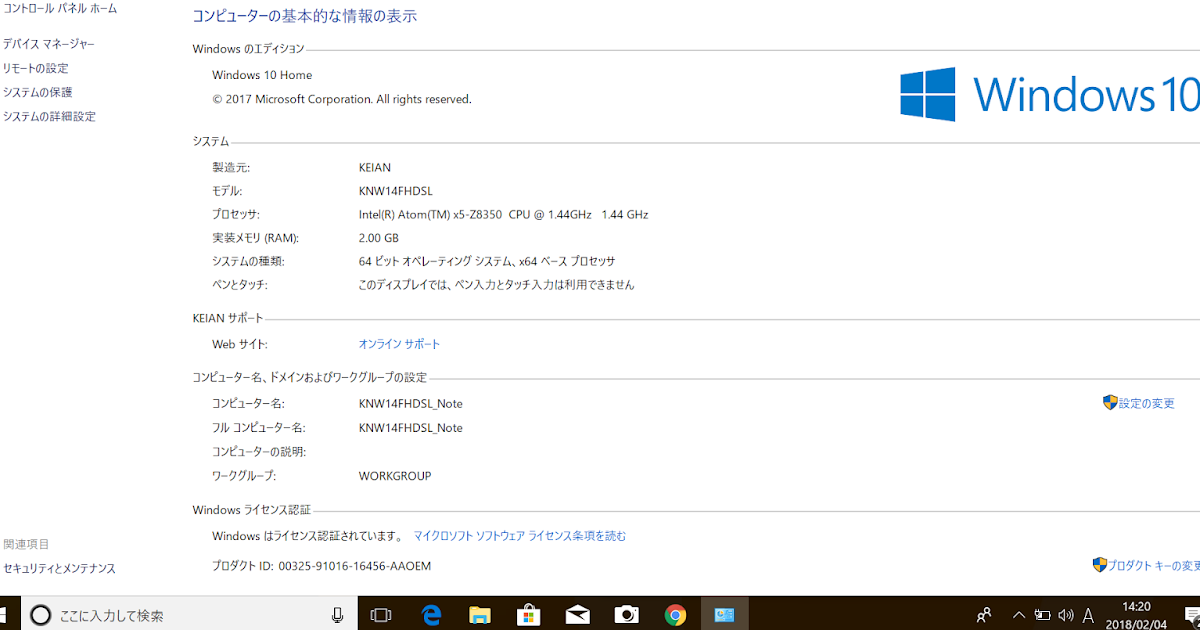Launch Google Chrome from taskbar
The image size is (1200, 630).
(x=675, y=615)
